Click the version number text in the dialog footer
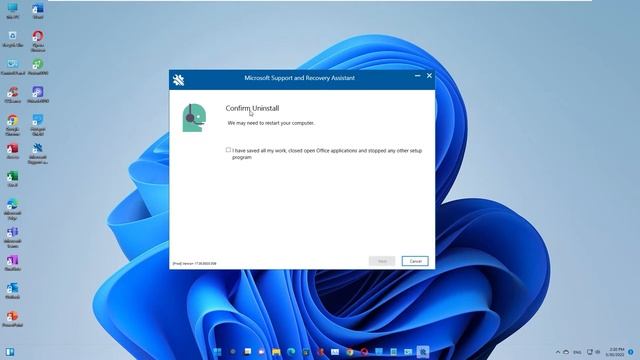Viewport: 640px width, 360px height. 194,264
